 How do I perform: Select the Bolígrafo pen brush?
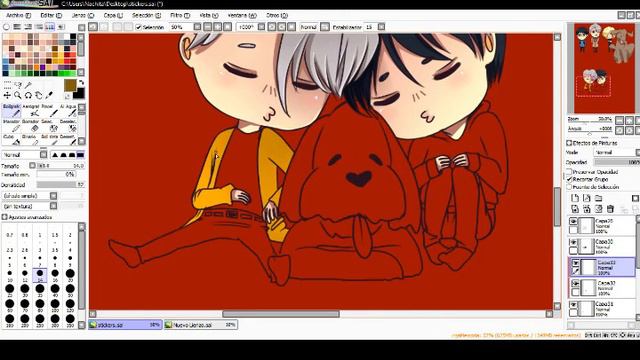[x=11, y=110]
